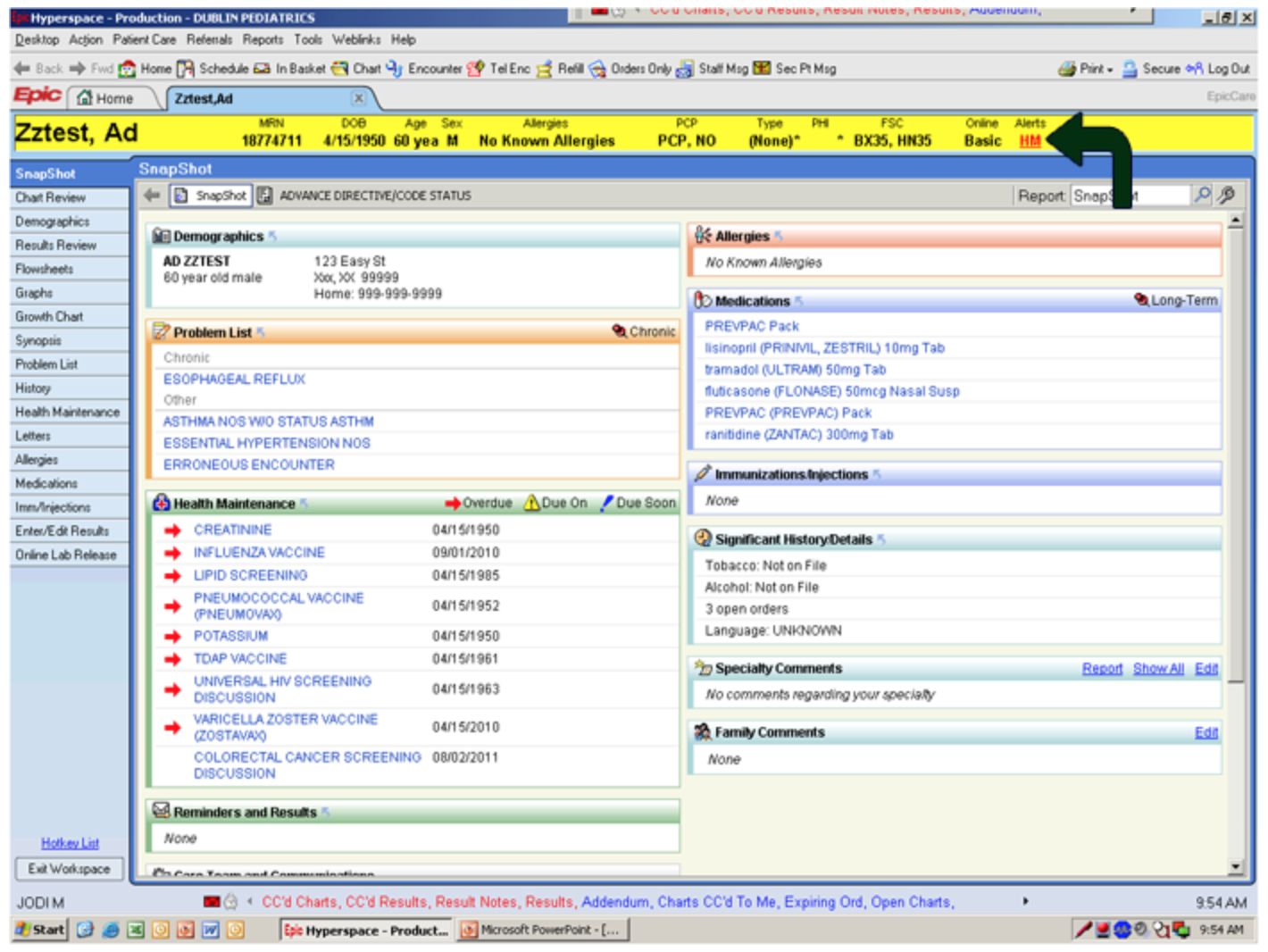Open Orders Only encounter
This screenshot has width=1268, height=952.
[630, 69]
